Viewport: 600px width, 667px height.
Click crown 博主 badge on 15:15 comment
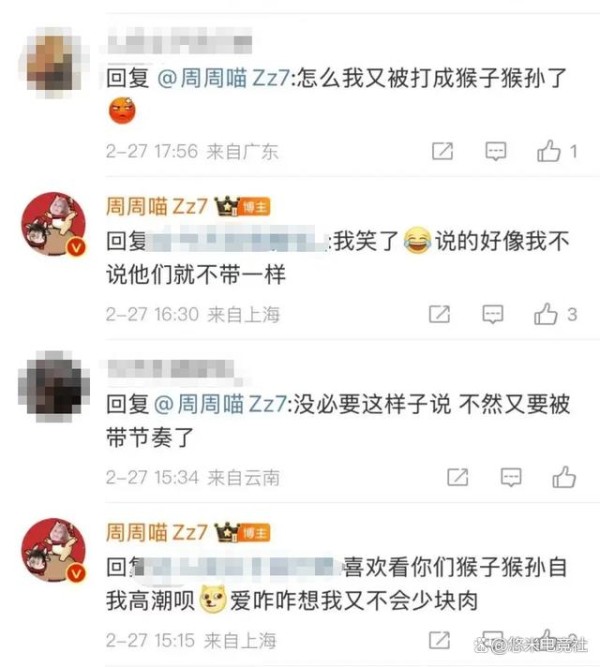(242, 533)
